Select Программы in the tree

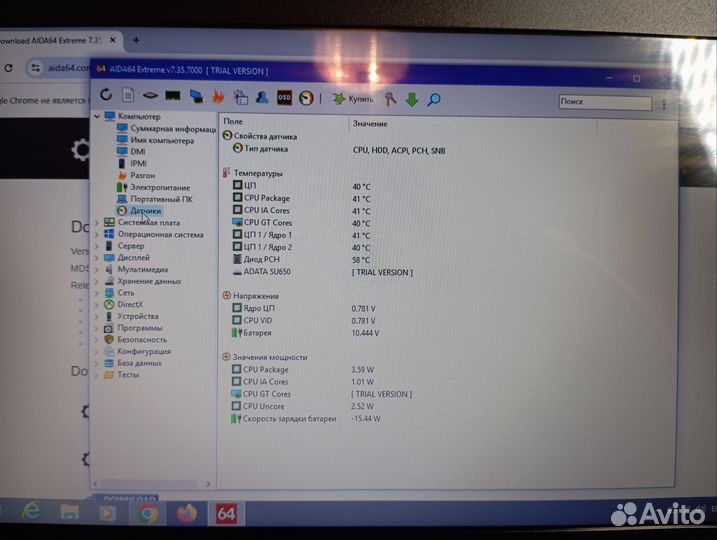[x=139, y=328]
